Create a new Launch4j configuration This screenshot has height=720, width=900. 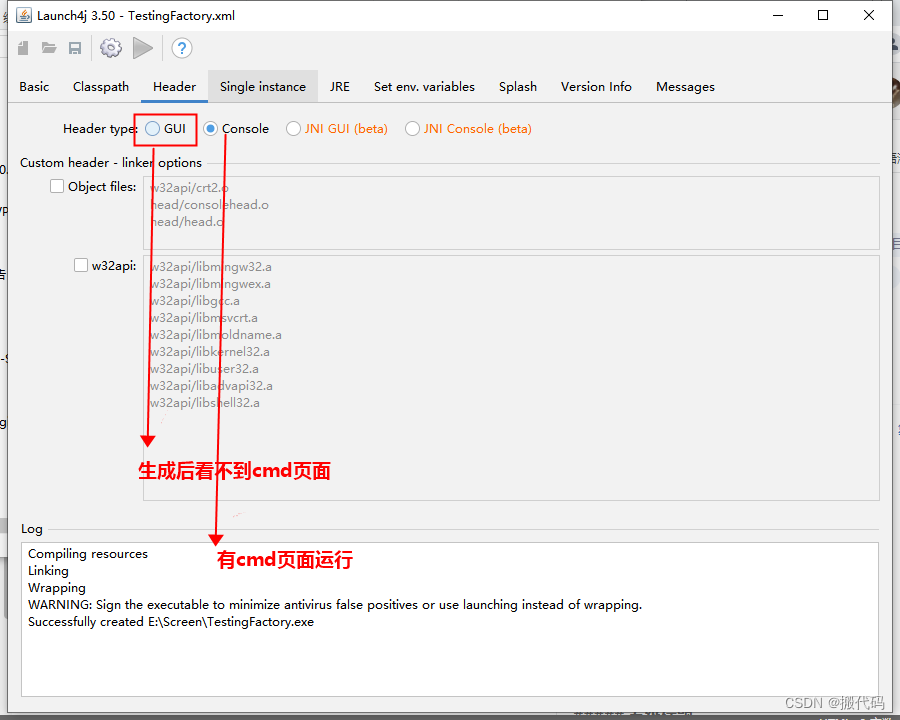[x=22, y=47]
